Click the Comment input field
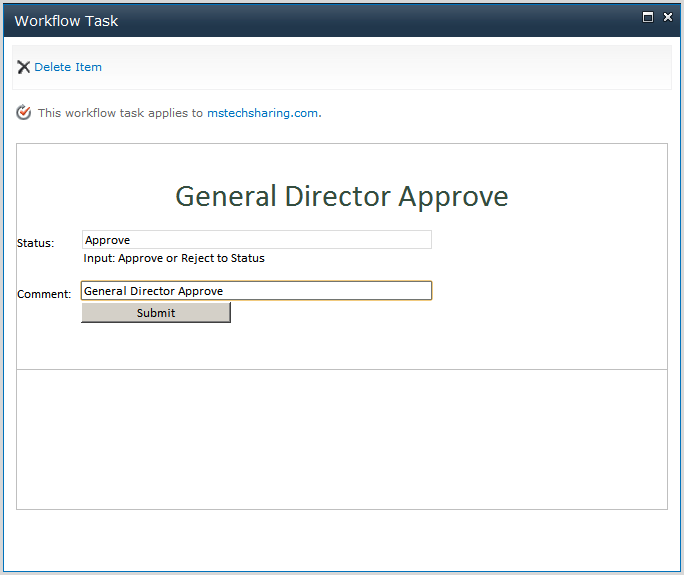 pyautogui.click(x=256, y=291)
